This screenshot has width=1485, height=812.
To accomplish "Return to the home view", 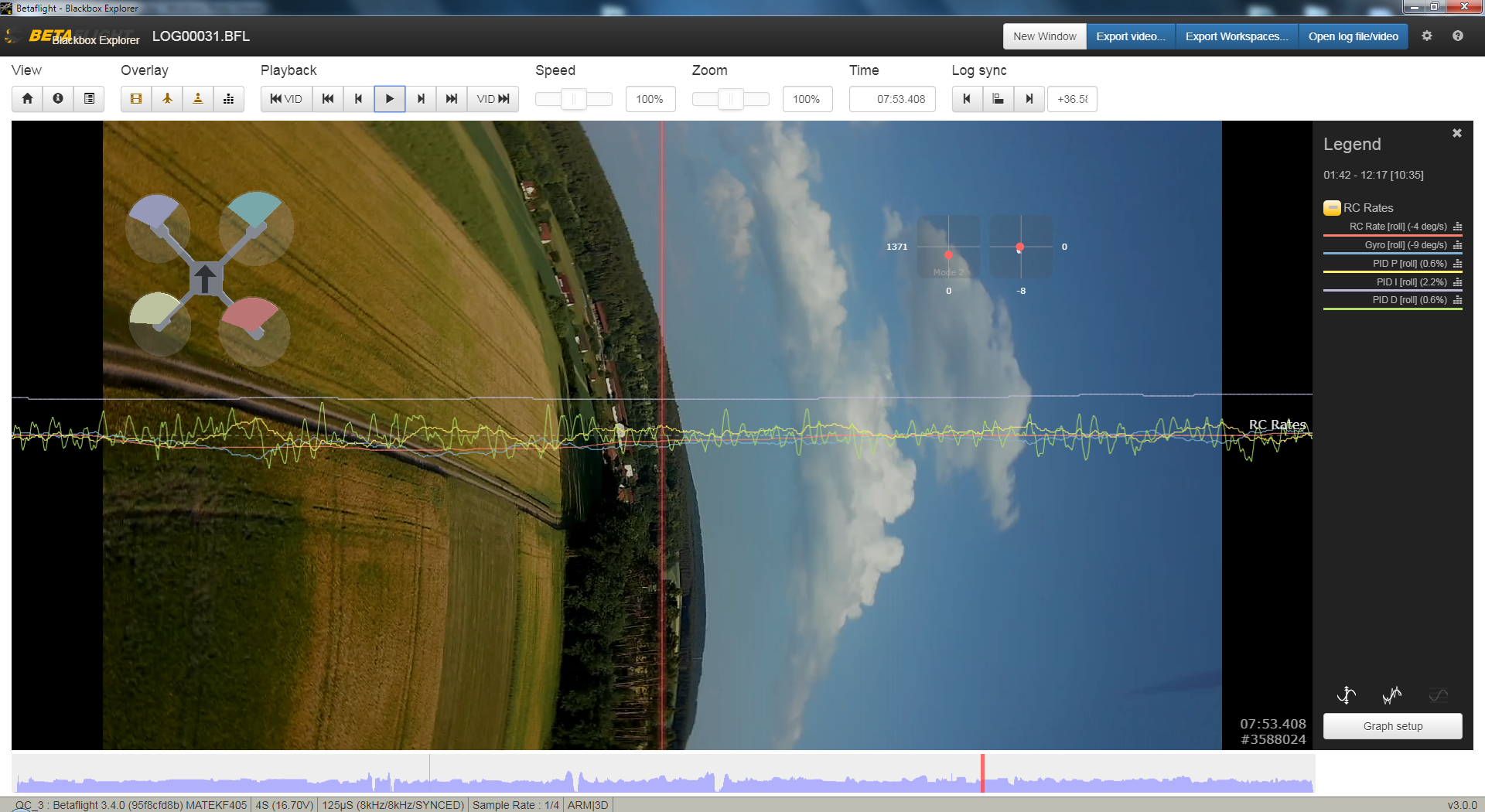I will [x=26, y=99].
